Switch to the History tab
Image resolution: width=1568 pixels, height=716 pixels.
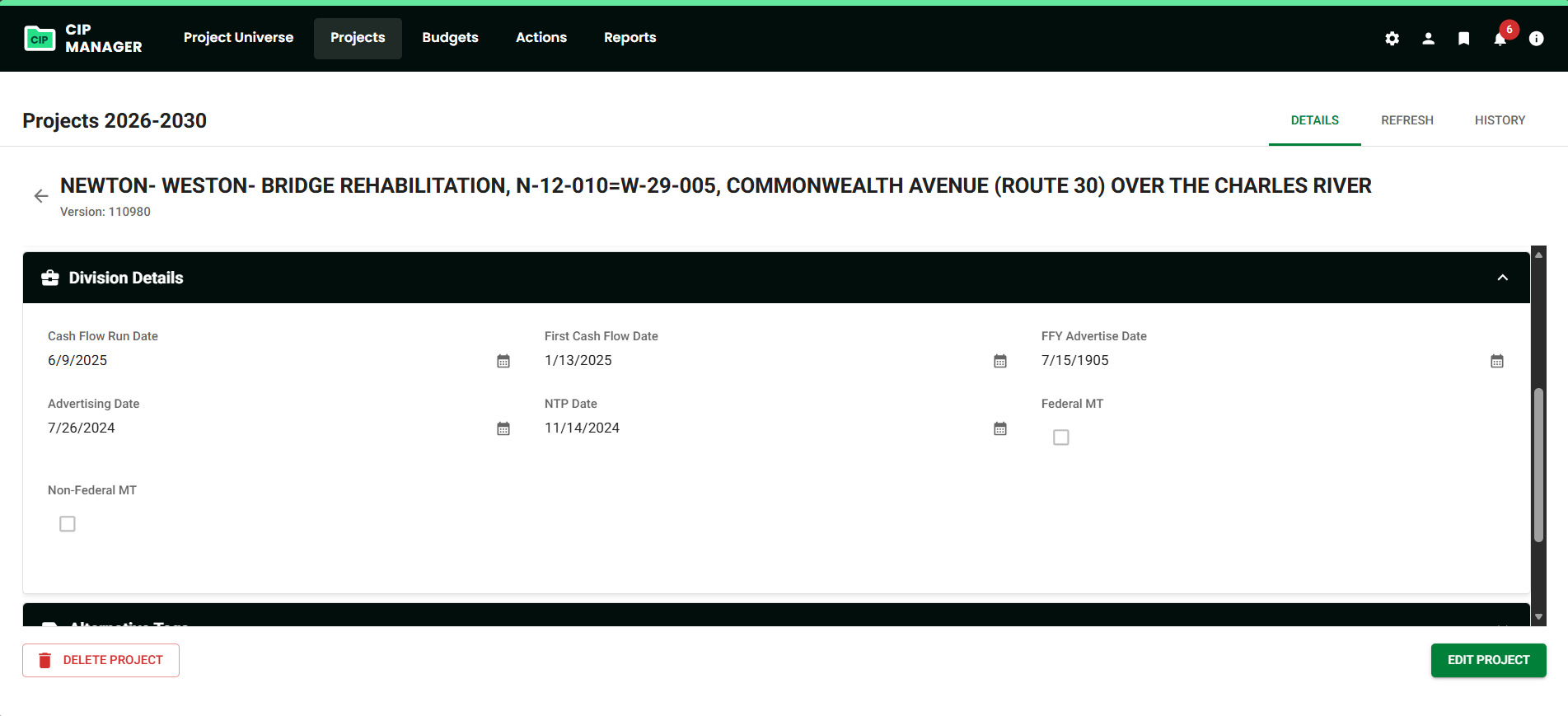coord(1500,120)
